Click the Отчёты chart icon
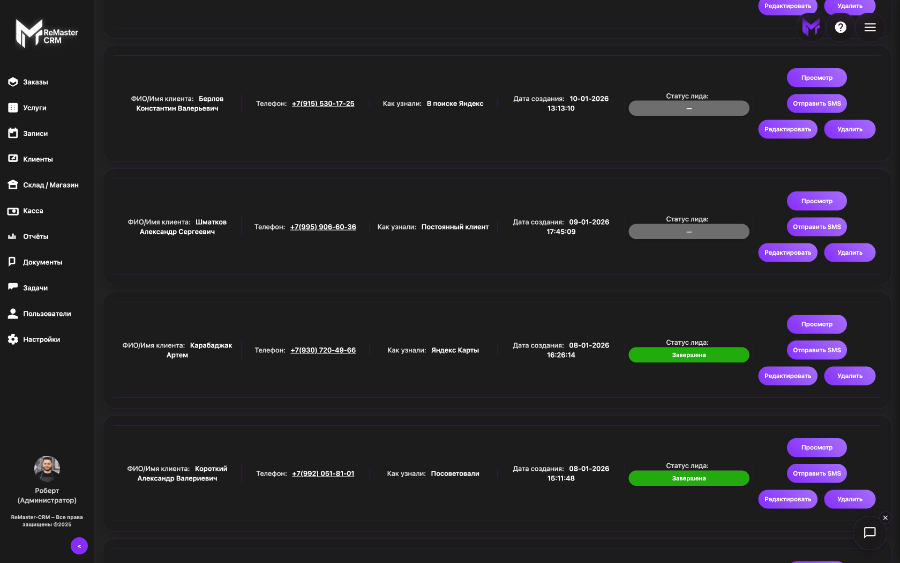Viewport: 900px width, 563px height. coord(13,237)
